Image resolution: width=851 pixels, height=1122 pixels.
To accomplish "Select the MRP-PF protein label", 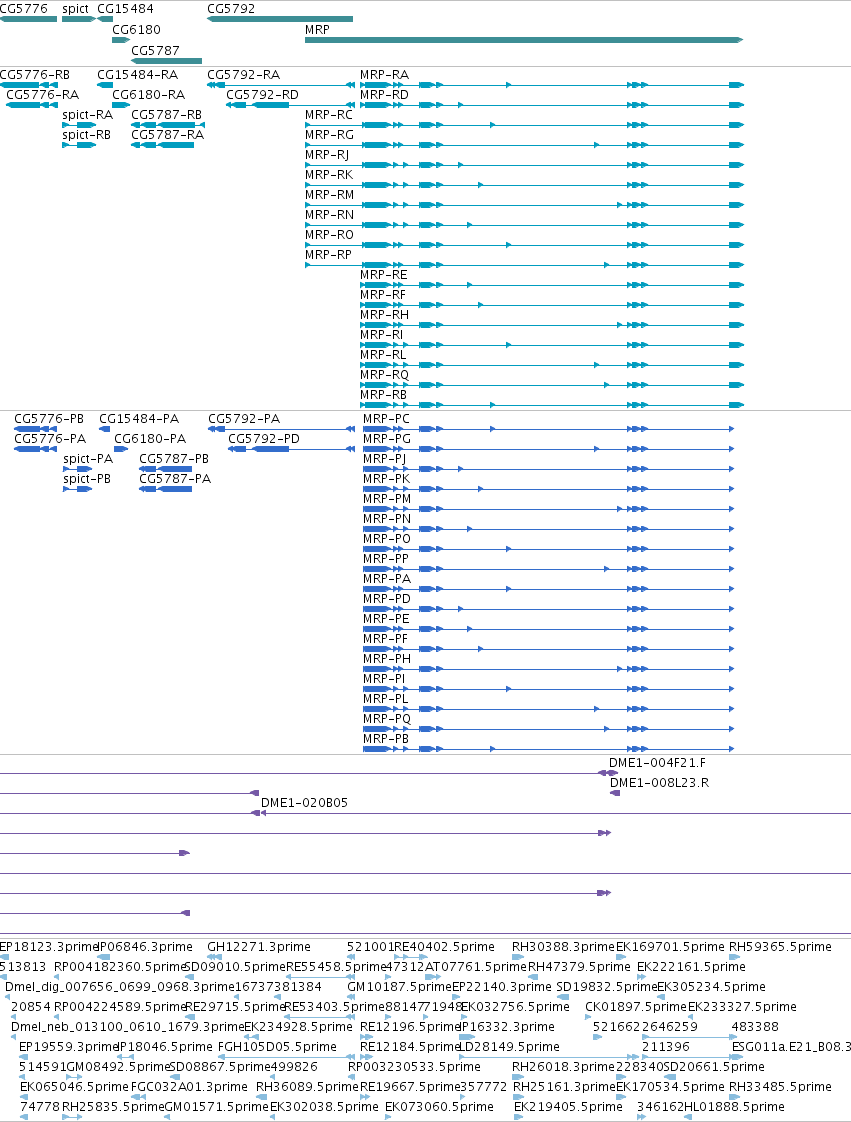I will point(385,639).
